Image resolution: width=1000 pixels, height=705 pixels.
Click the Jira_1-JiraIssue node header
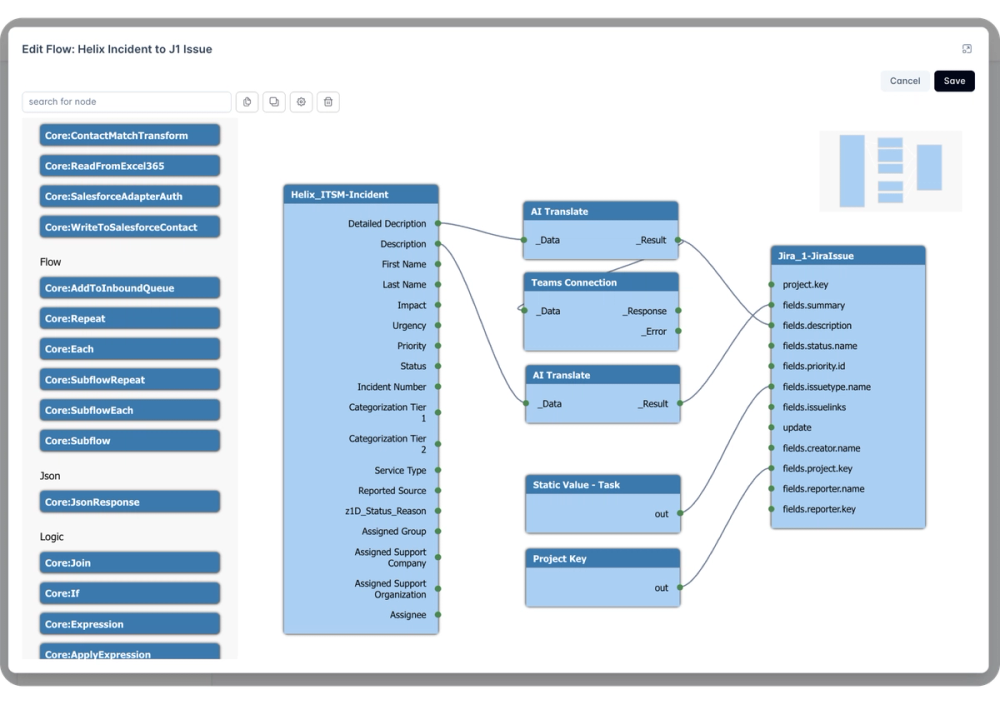tap(848, 256)
